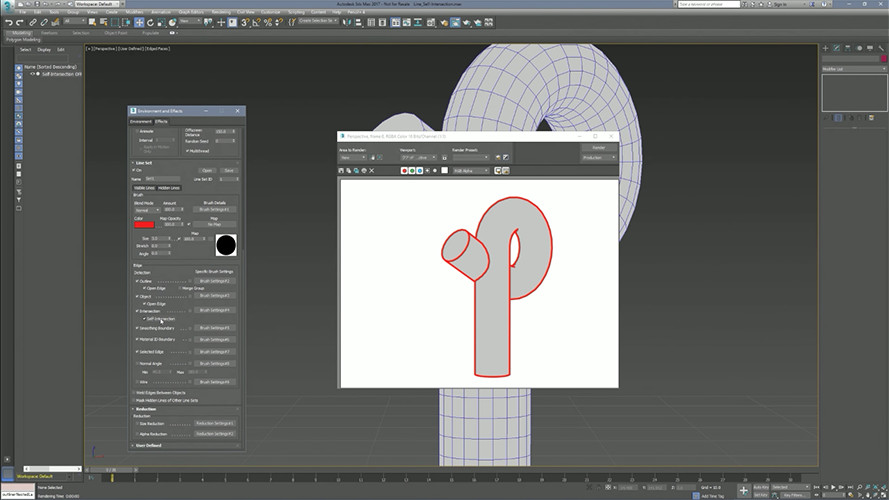Viewport: 889px width, 500px height.
Task: Open the View reference coordinate dropdown
Action: pos(190,21)
